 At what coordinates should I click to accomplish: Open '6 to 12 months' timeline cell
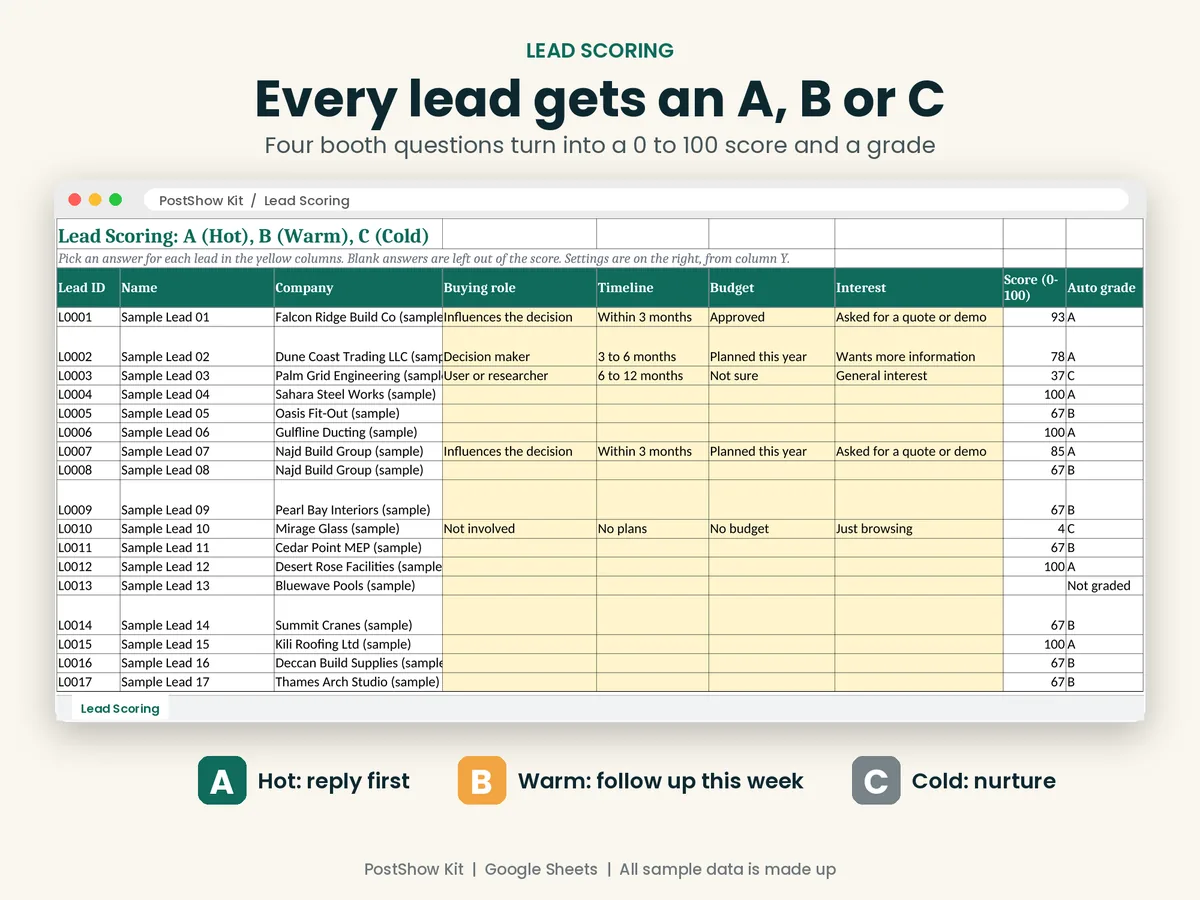652,376
